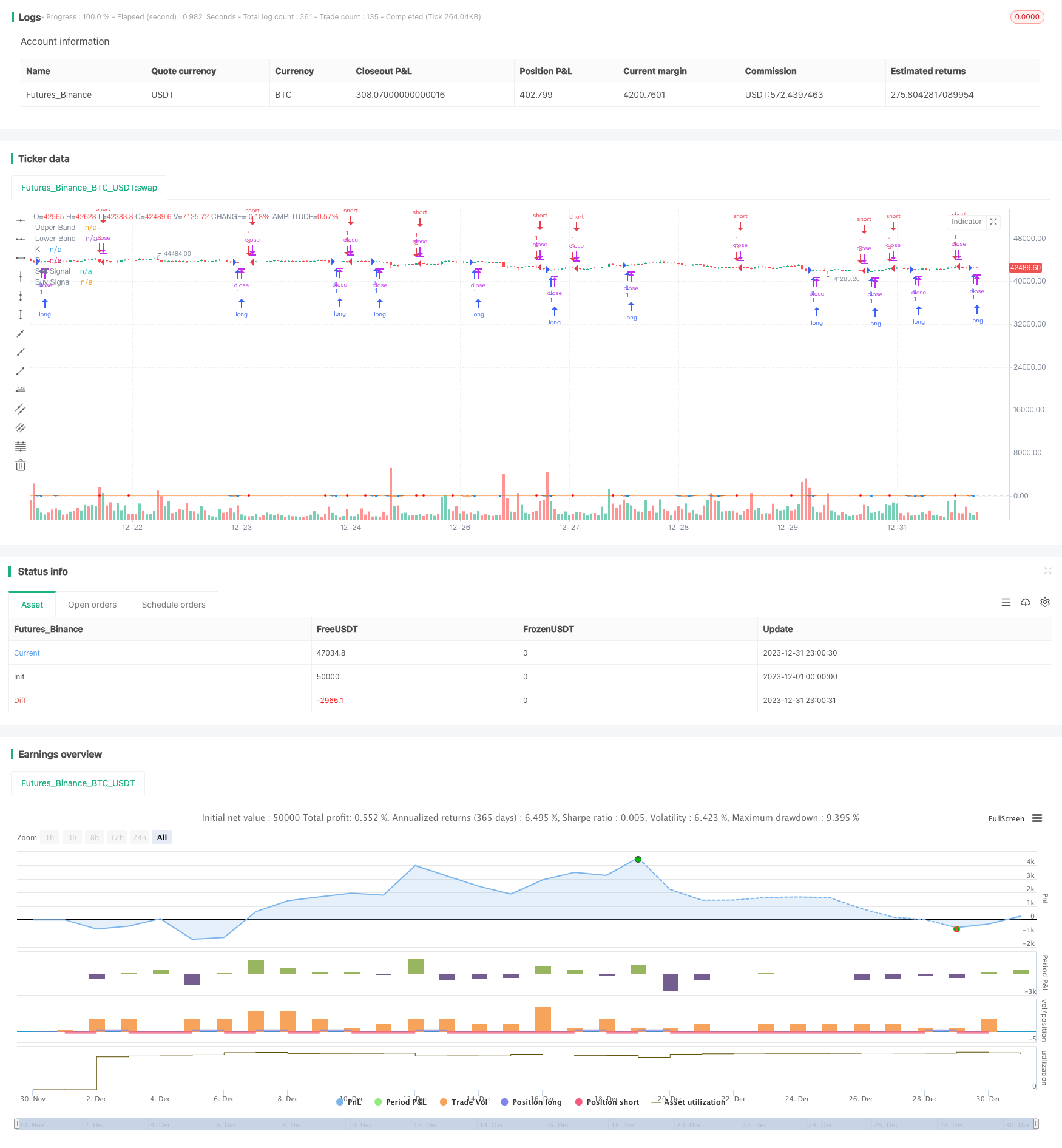Click the green maximum point on the PnL line
The width and height of the screenshot is (1062, 1148).
pos(638,859)
